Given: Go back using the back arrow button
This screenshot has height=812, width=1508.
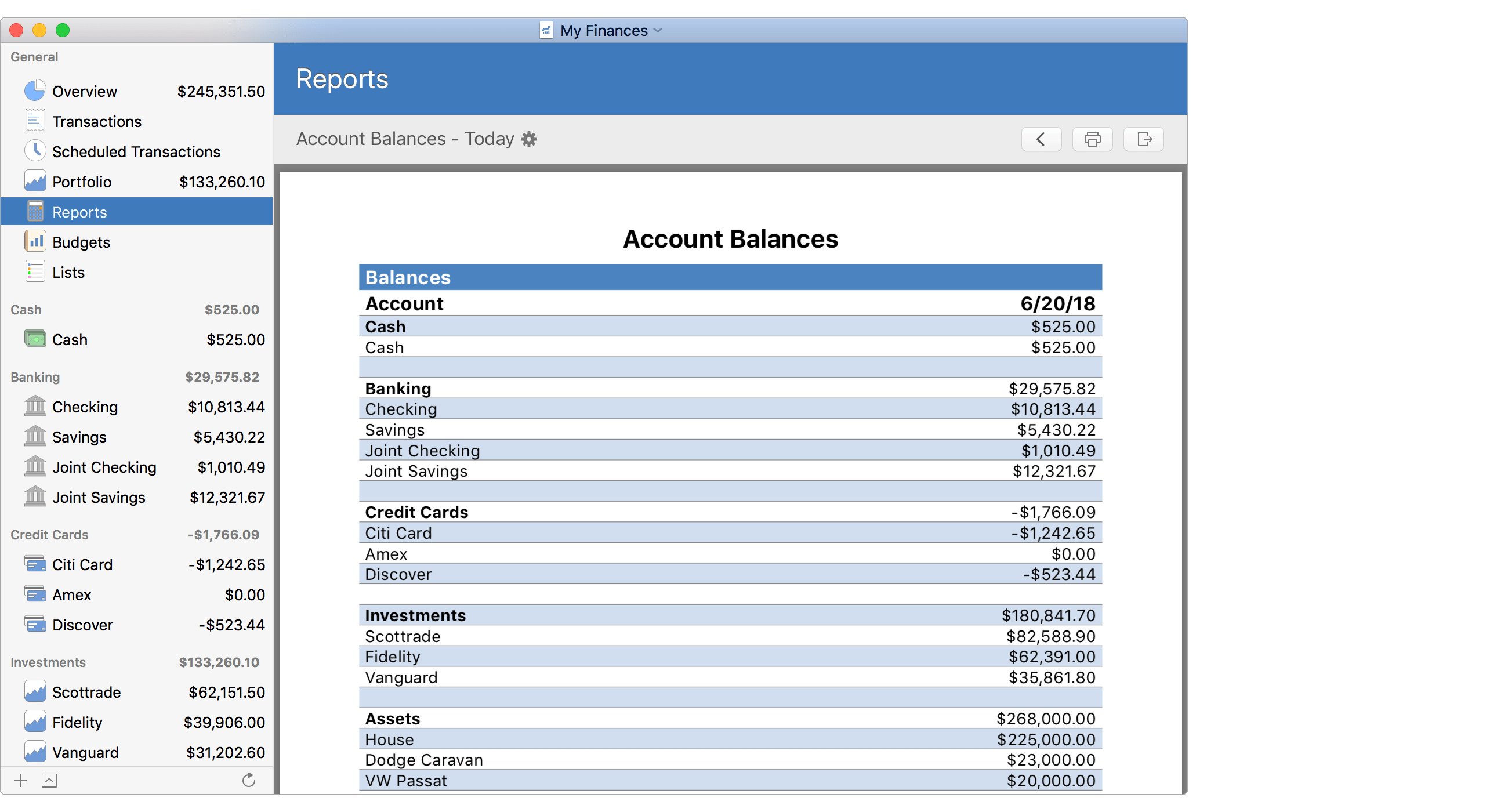Looking at the screenshot, I should pyautogui.click(x=1042, y=139).
